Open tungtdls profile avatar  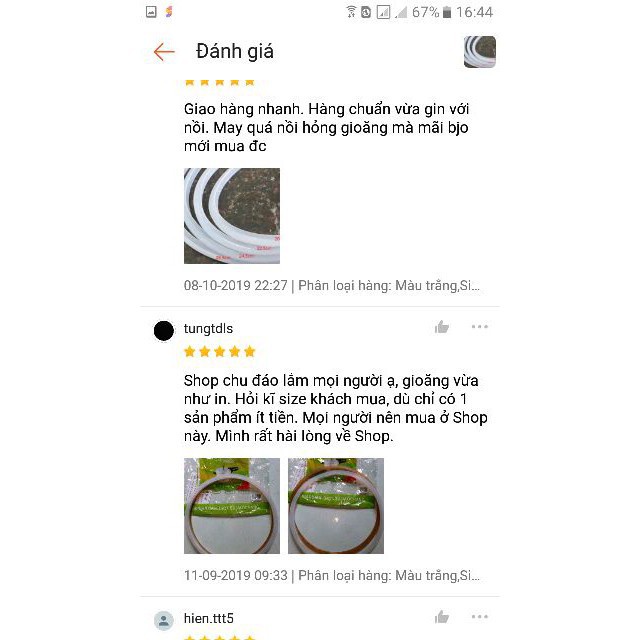(164, 331)
